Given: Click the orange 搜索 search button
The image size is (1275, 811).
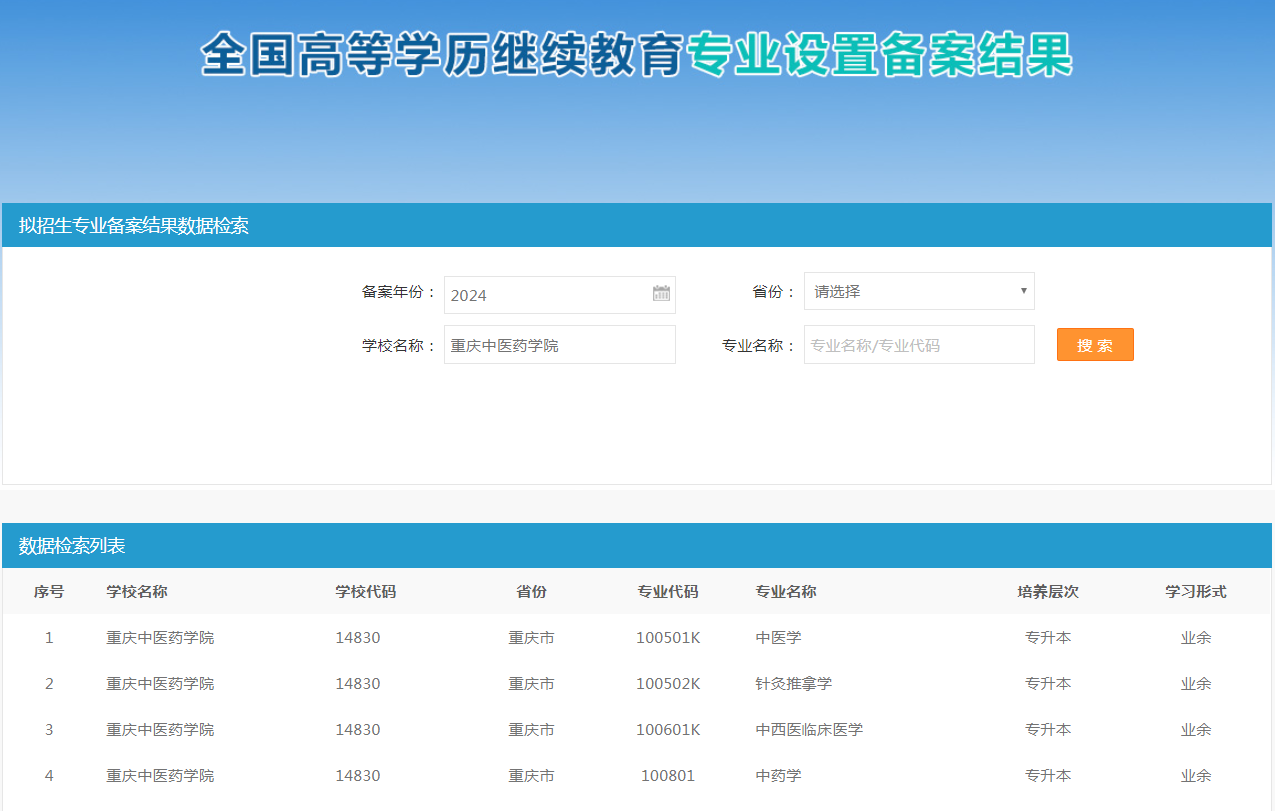Looking at the screenshot, I should tap(1094, 345).
